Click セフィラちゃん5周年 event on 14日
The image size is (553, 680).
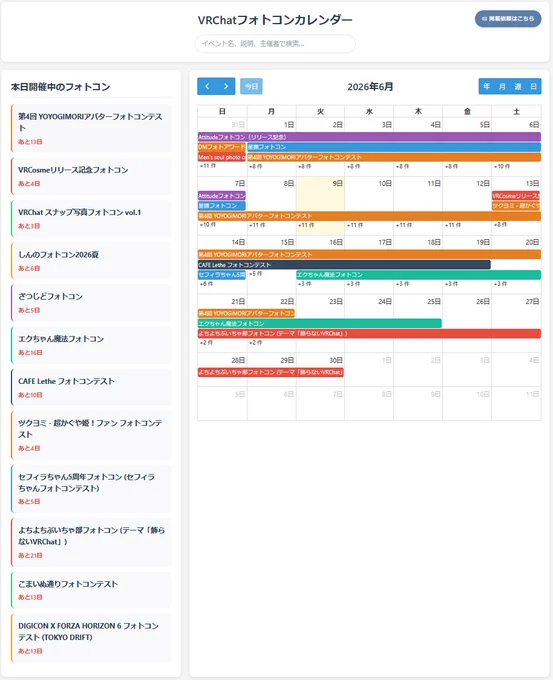click(x=222, y=275)
